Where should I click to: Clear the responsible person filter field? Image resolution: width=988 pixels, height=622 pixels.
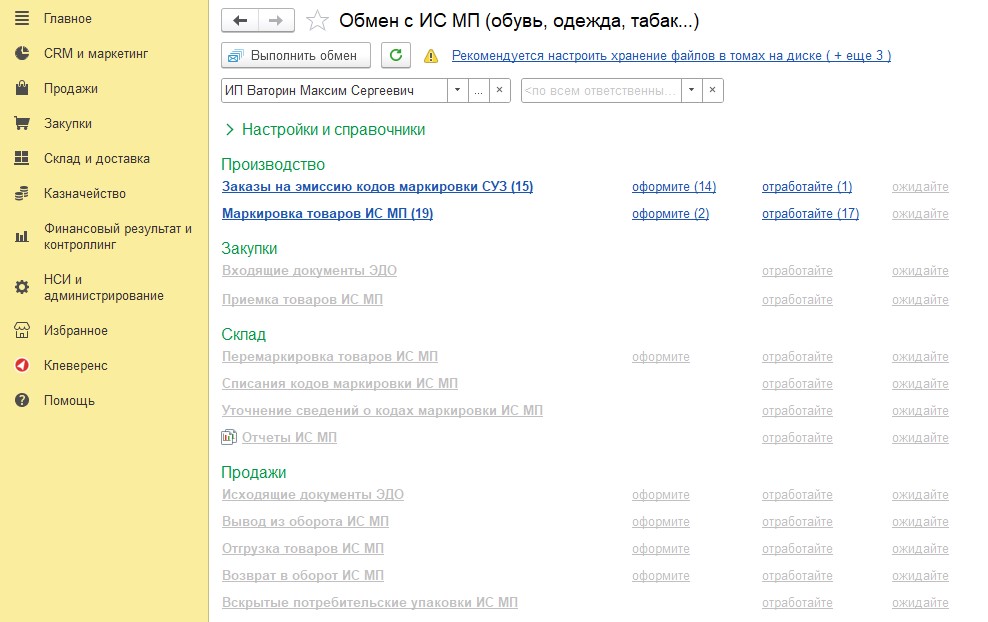pyautogui.click(x=712, y=91)
